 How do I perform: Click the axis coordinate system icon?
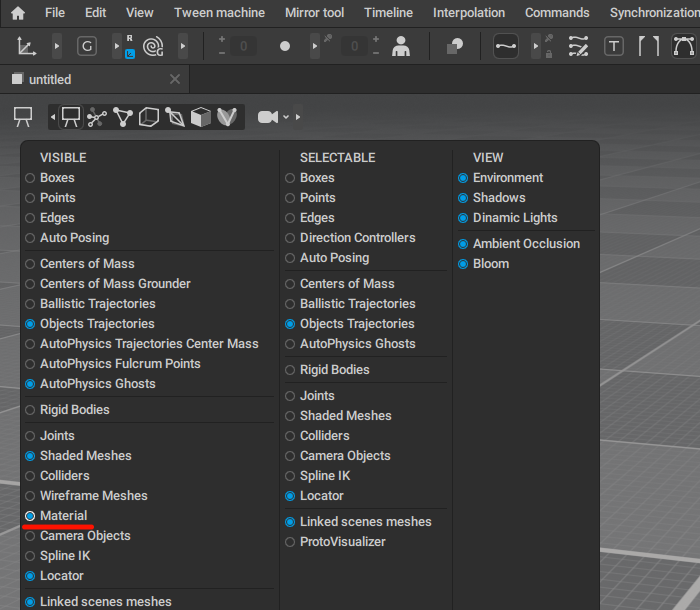coord(27,46)
